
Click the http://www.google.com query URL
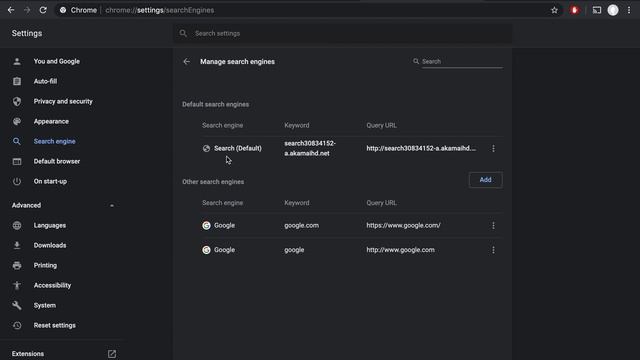[400, 250]
